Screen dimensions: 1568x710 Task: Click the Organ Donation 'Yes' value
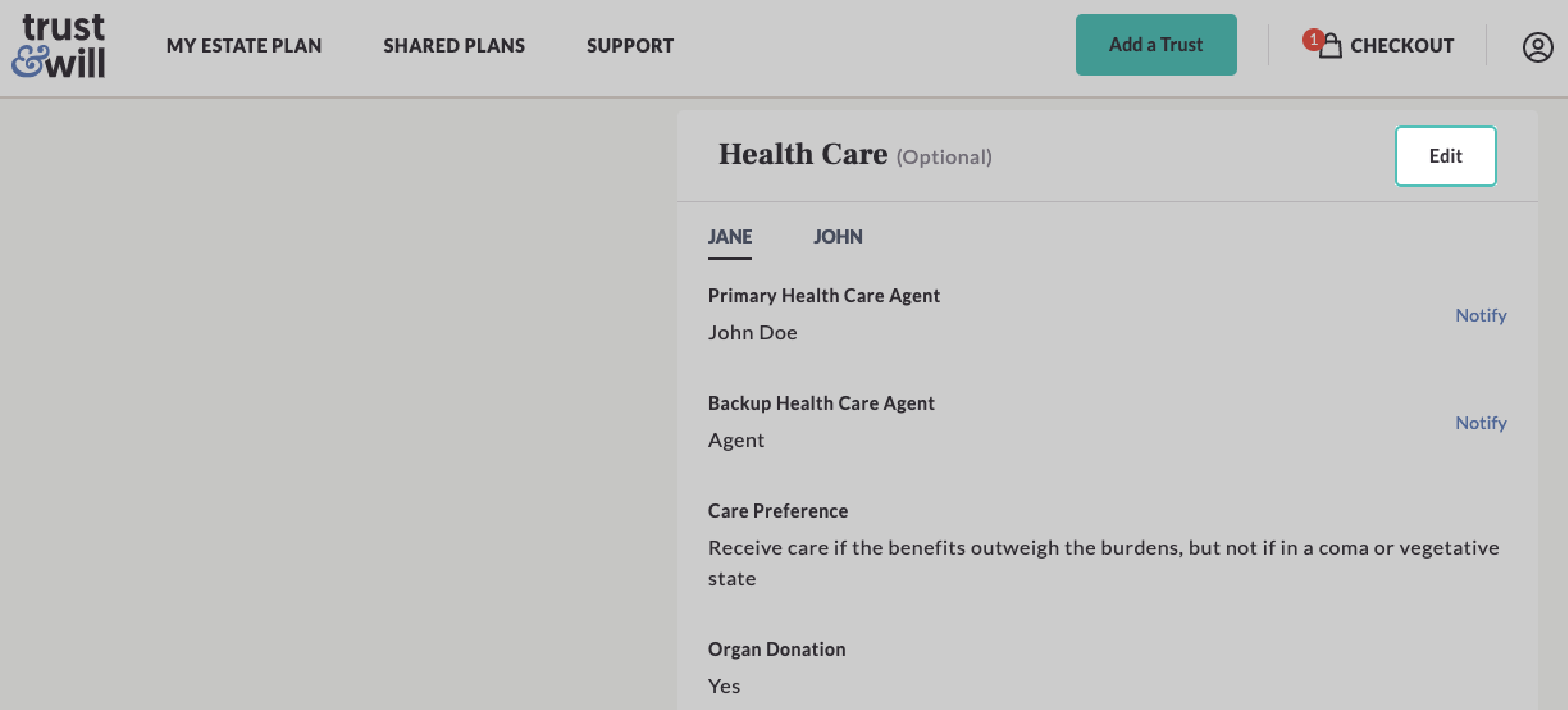coord(724,686)
